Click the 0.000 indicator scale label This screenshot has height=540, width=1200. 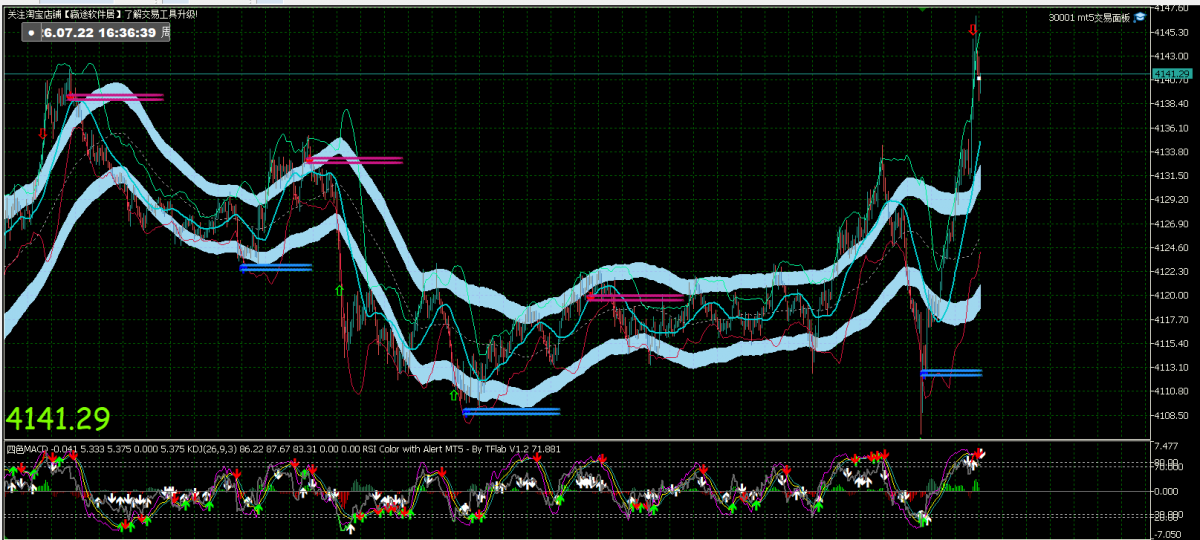click(1166, 492)
